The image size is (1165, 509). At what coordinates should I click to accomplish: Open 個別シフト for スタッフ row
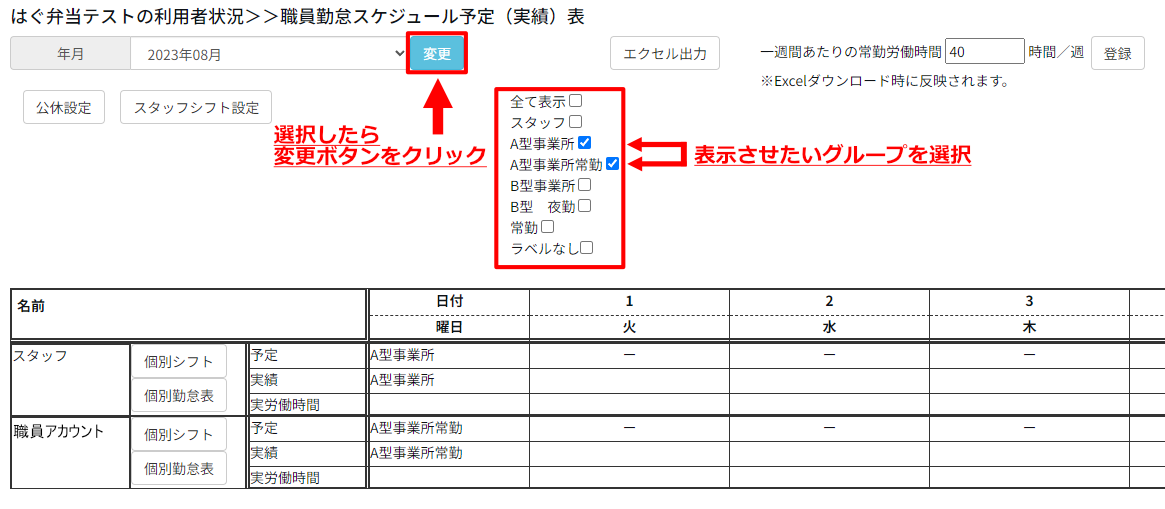[179, 361]
